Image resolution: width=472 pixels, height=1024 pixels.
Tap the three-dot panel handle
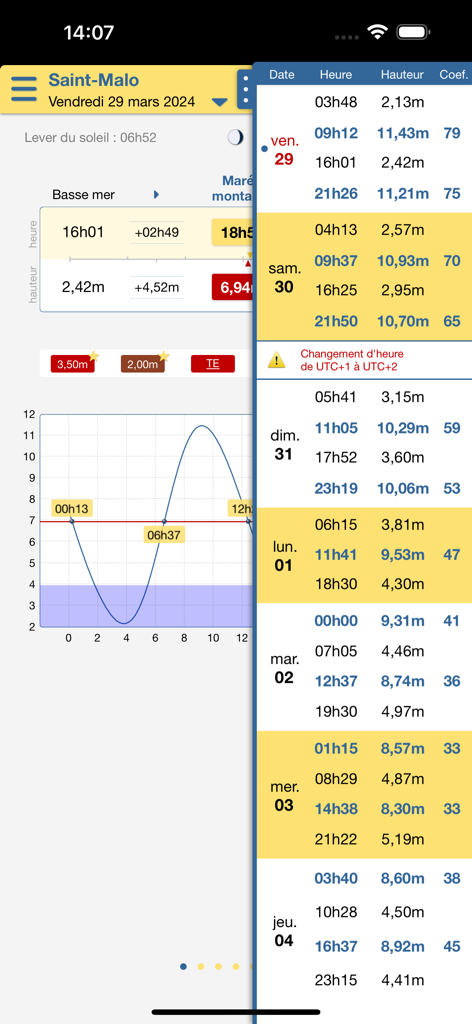pyautogui.click(x=245, y=89)
